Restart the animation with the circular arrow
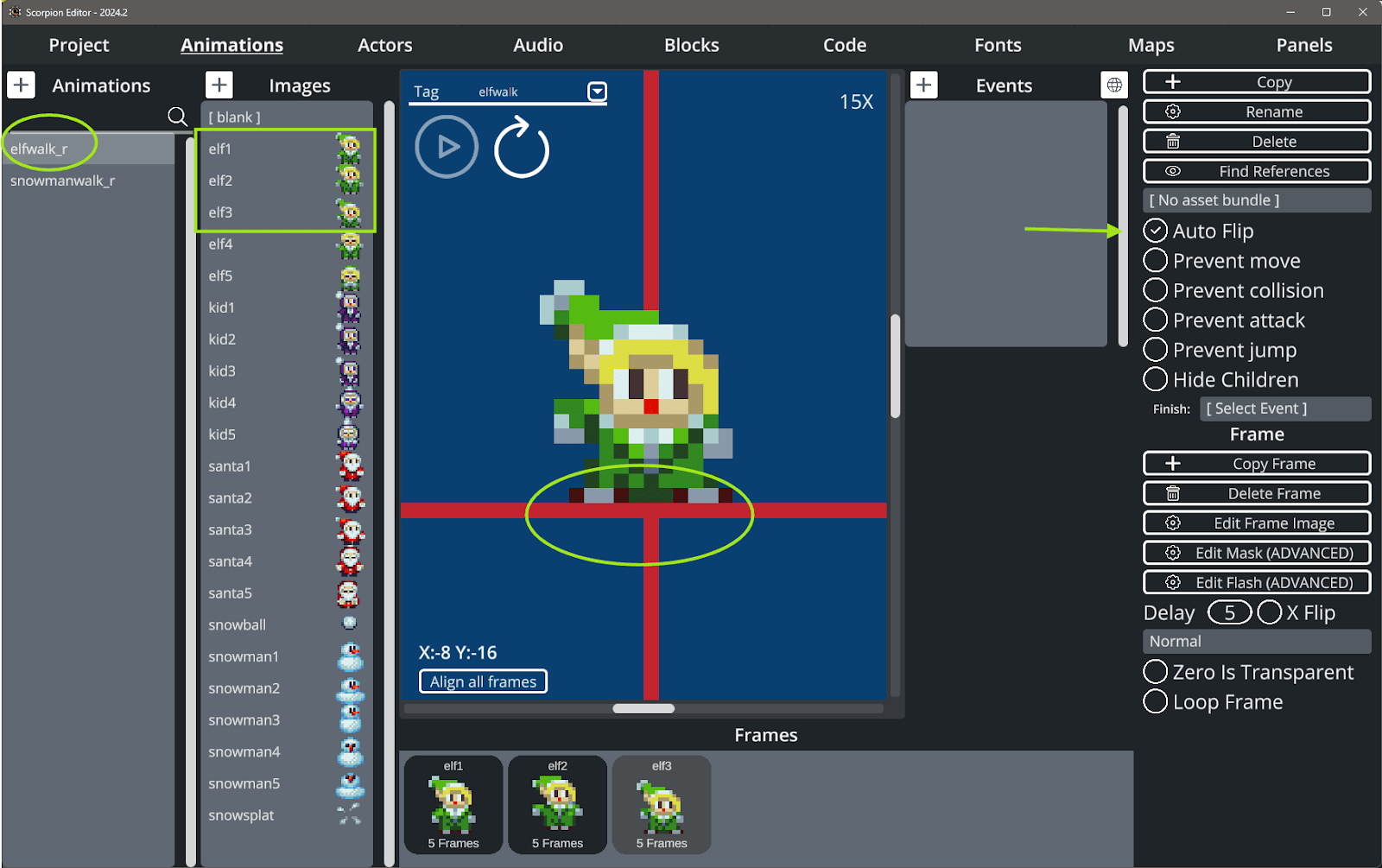Image resolution: width=1382 pixels, height=868 pixels. coord(521,149)
